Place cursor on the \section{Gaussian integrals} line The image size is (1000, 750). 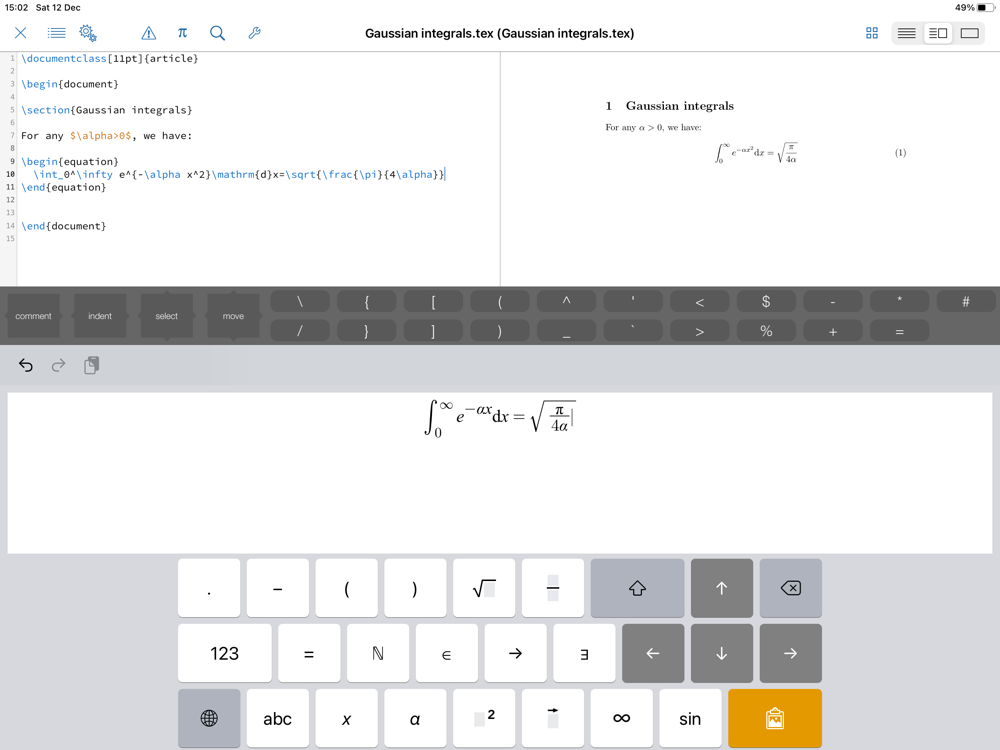pos(107,110)
